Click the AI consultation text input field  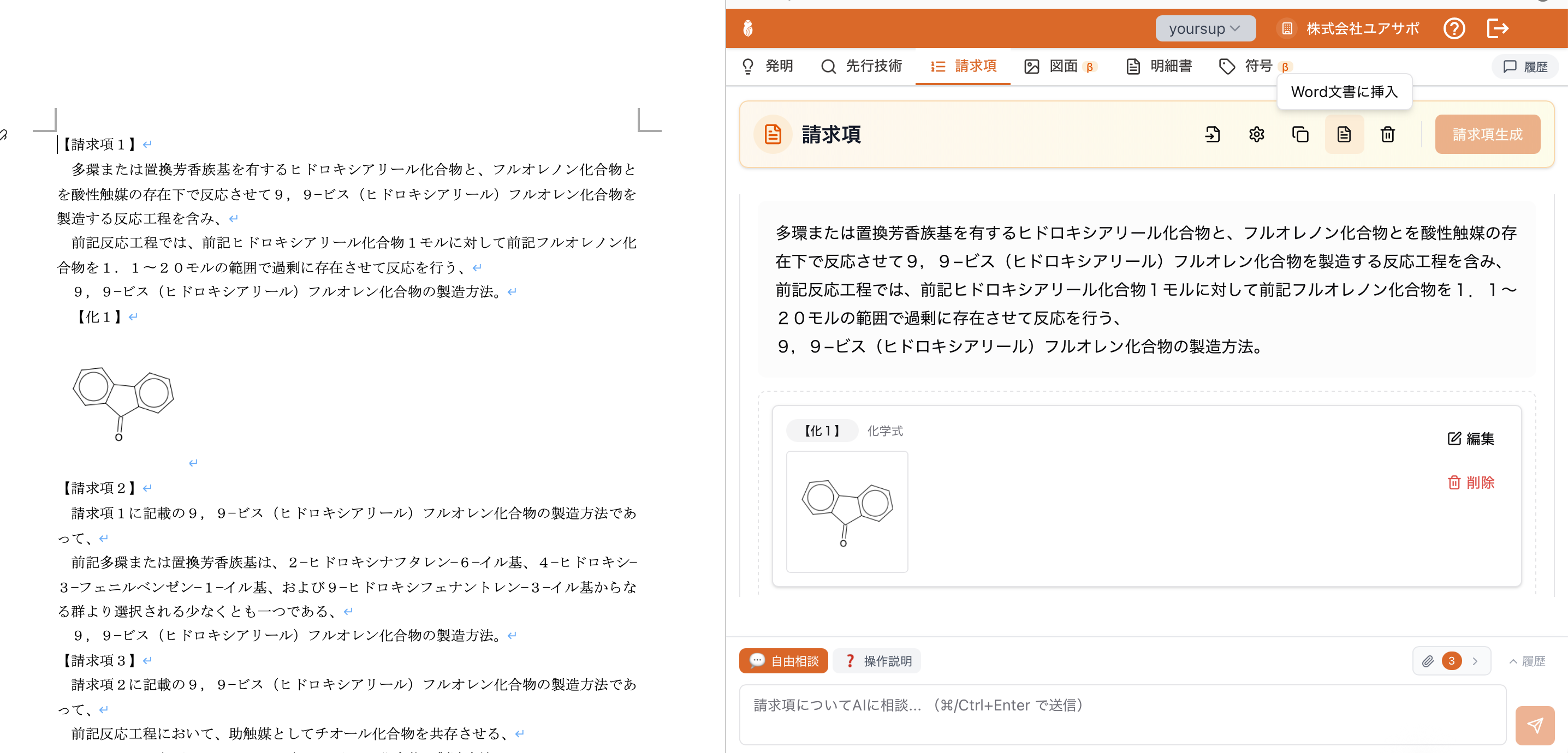(1122, 715)
